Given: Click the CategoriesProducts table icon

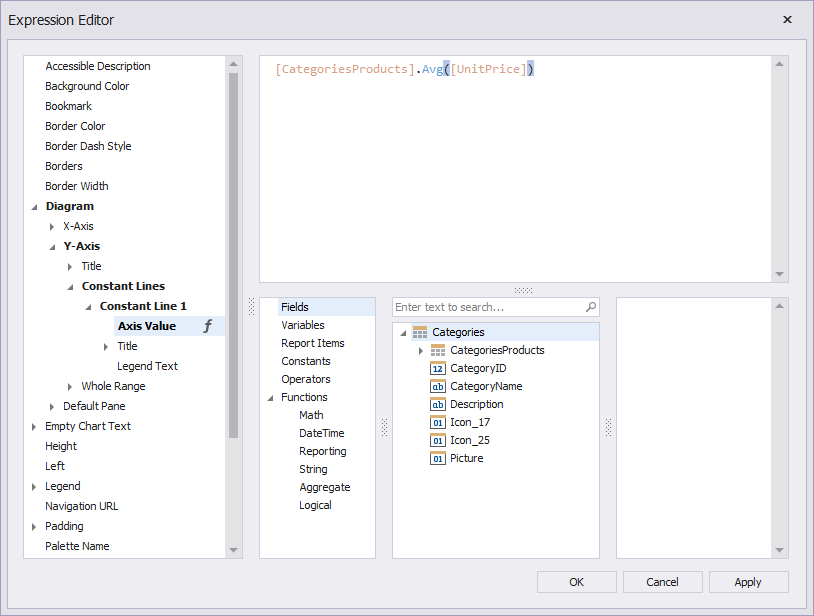Looking at the screenshot, I should (438, 350).
